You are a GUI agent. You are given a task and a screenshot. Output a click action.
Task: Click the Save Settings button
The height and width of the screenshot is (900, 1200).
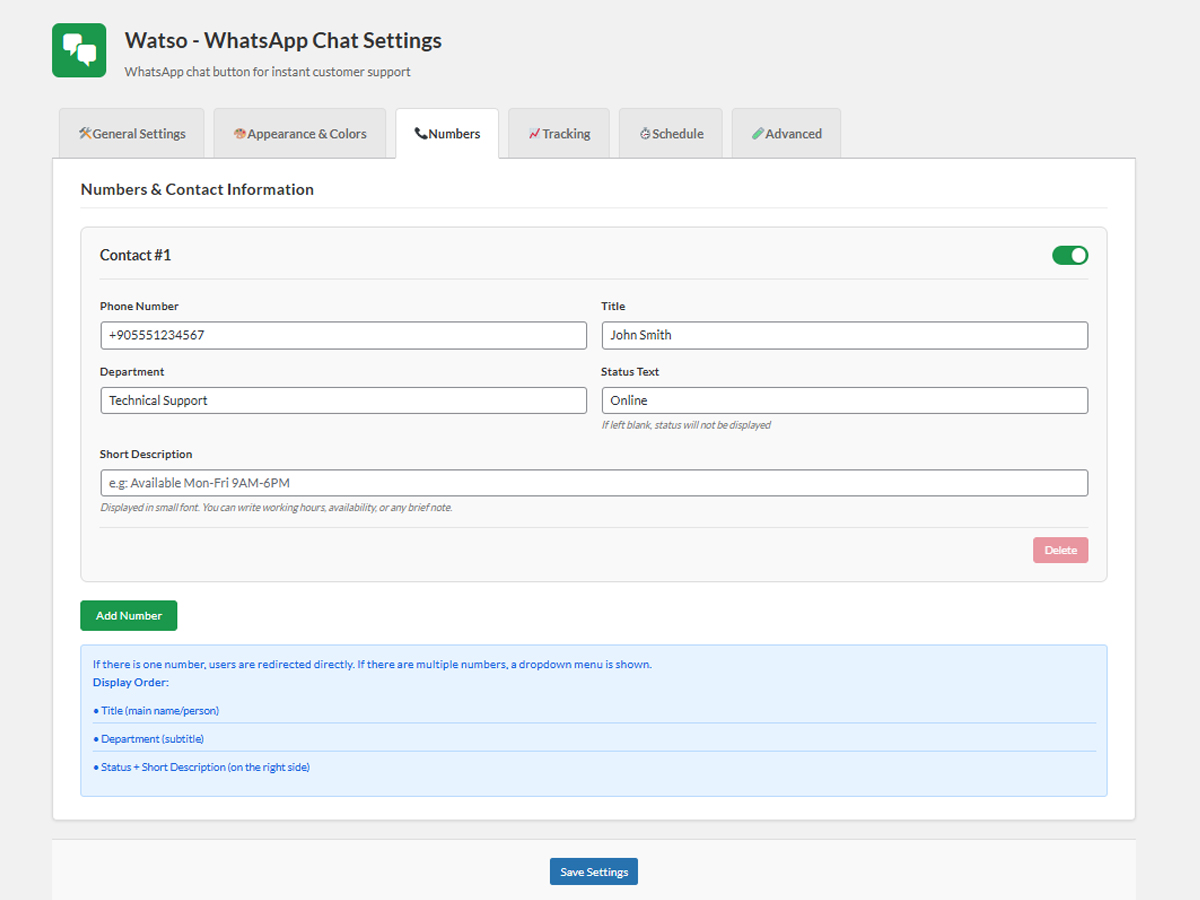click(x=594, y=872)
